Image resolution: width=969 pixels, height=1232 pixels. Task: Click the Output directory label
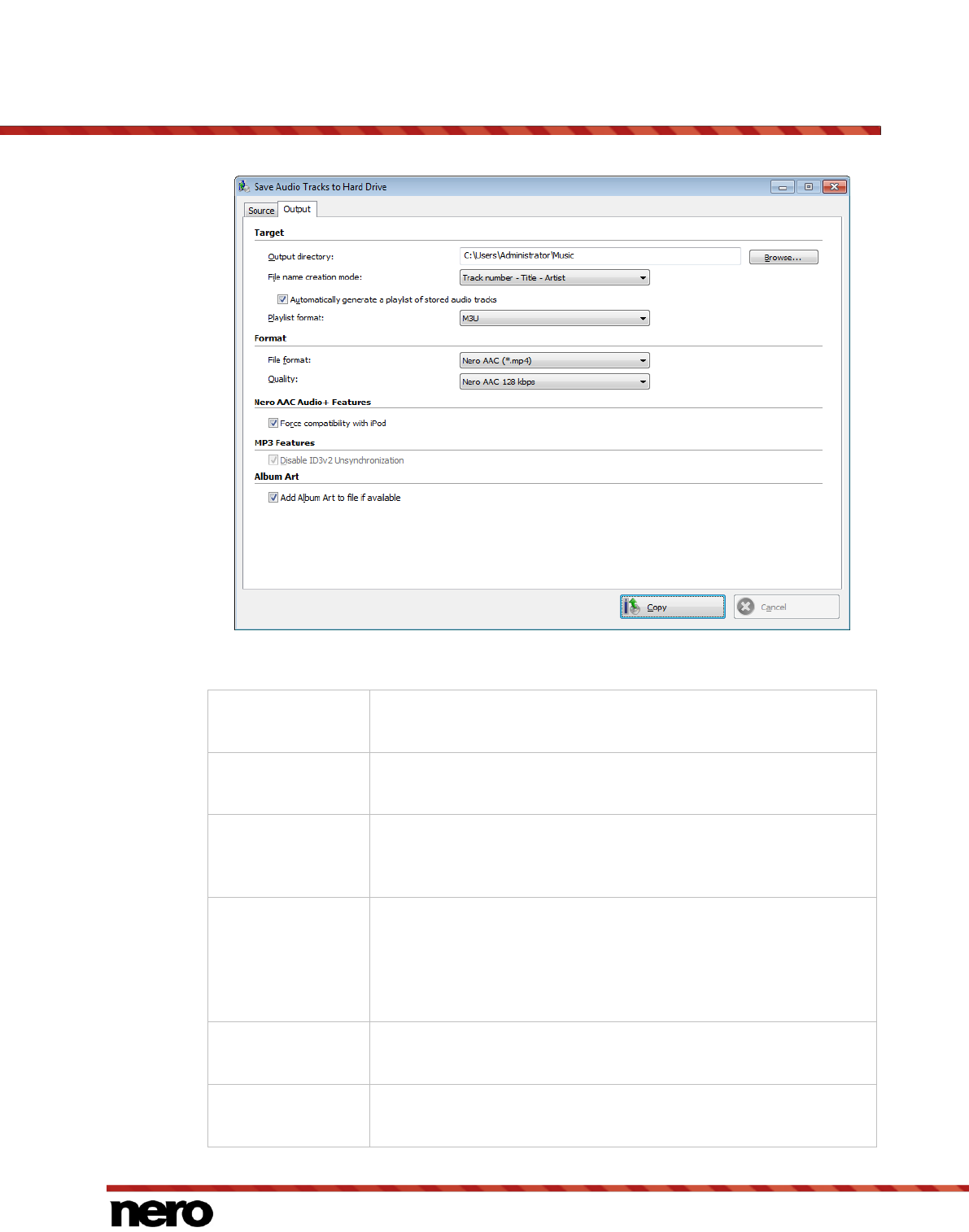[x=301, y=257]
